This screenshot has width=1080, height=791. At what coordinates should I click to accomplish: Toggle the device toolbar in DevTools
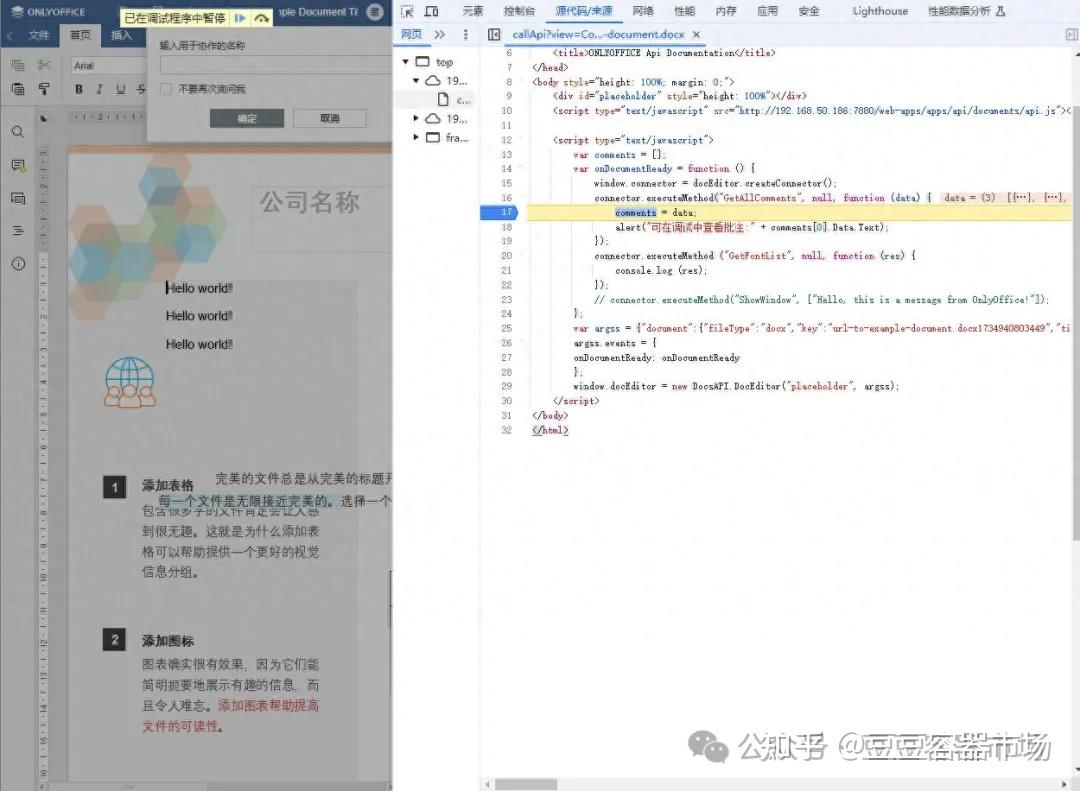pyautogui.click(x=432, y=11)
